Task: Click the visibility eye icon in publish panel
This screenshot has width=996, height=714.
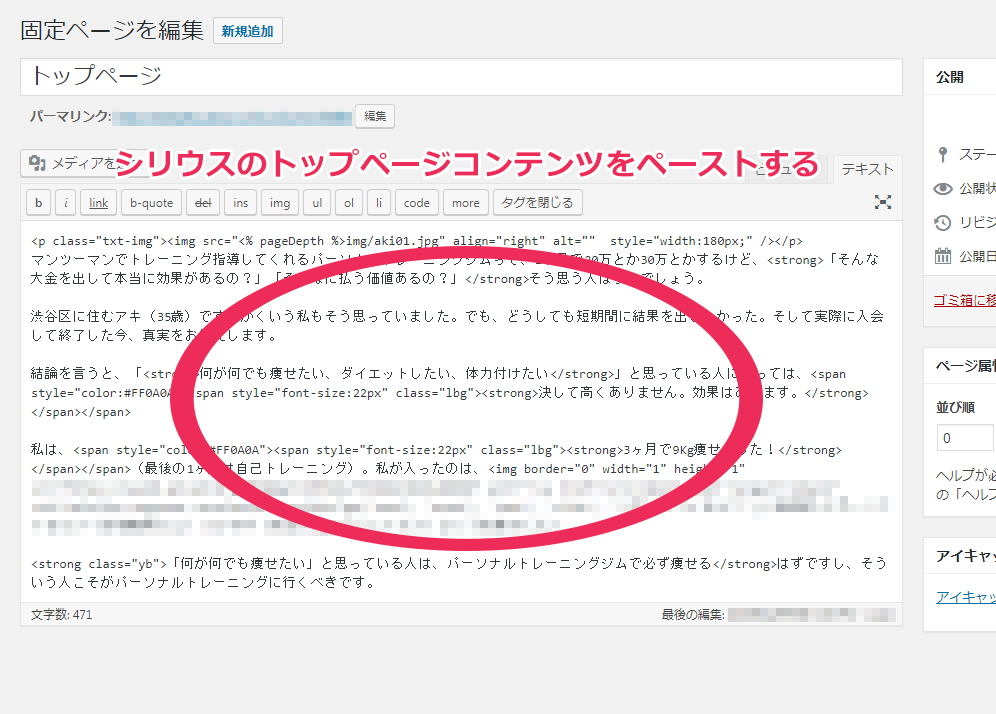Action: (x=942, y=189)
